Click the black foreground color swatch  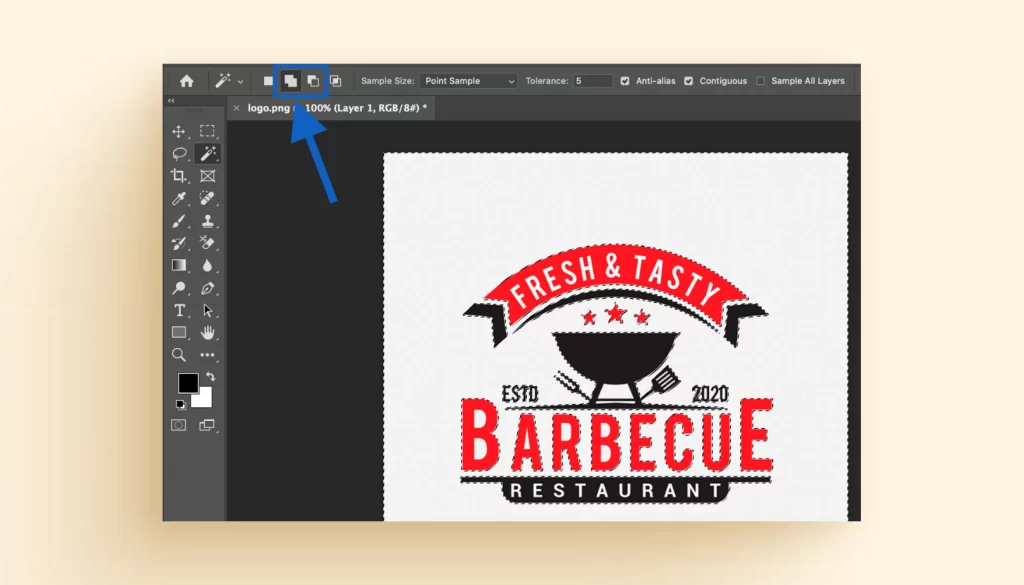187,382
